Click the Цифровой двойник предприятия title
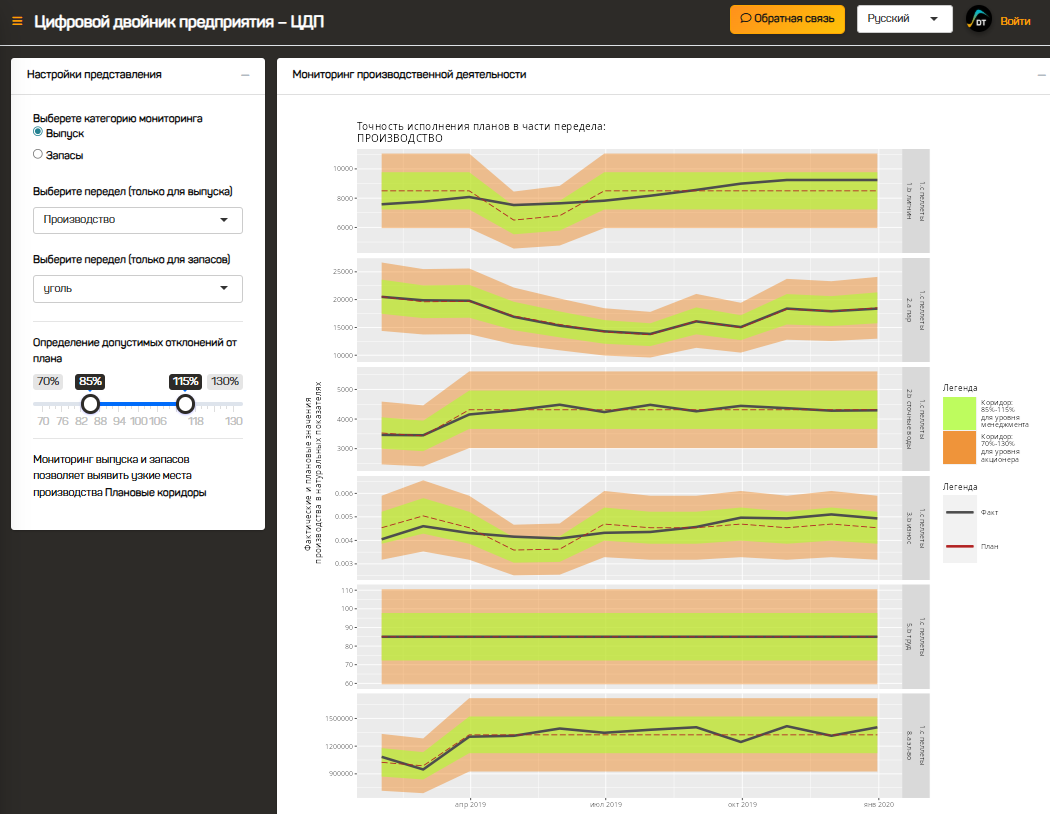The image size is (1050, 814). [179, 21]
